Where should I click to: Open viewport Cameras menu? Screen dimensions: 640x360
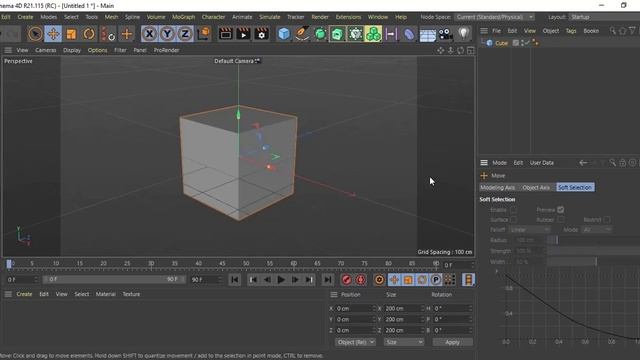click(x=46, y=50)
